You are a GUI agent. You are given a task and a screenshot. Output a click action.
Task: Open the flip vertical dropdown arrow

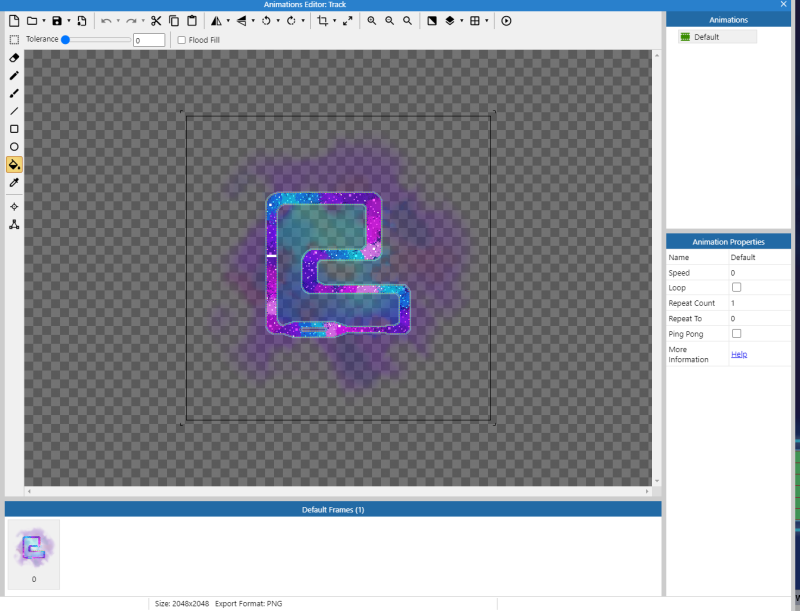(x=253, y=21)
